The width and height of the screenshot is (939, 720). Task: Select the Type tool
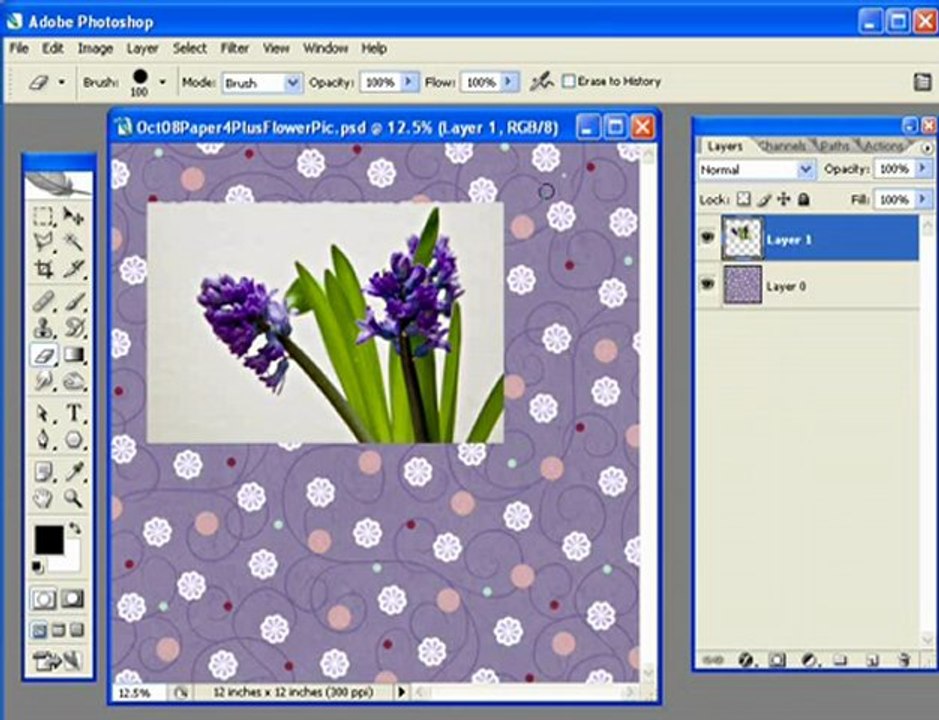pos(74,413)
